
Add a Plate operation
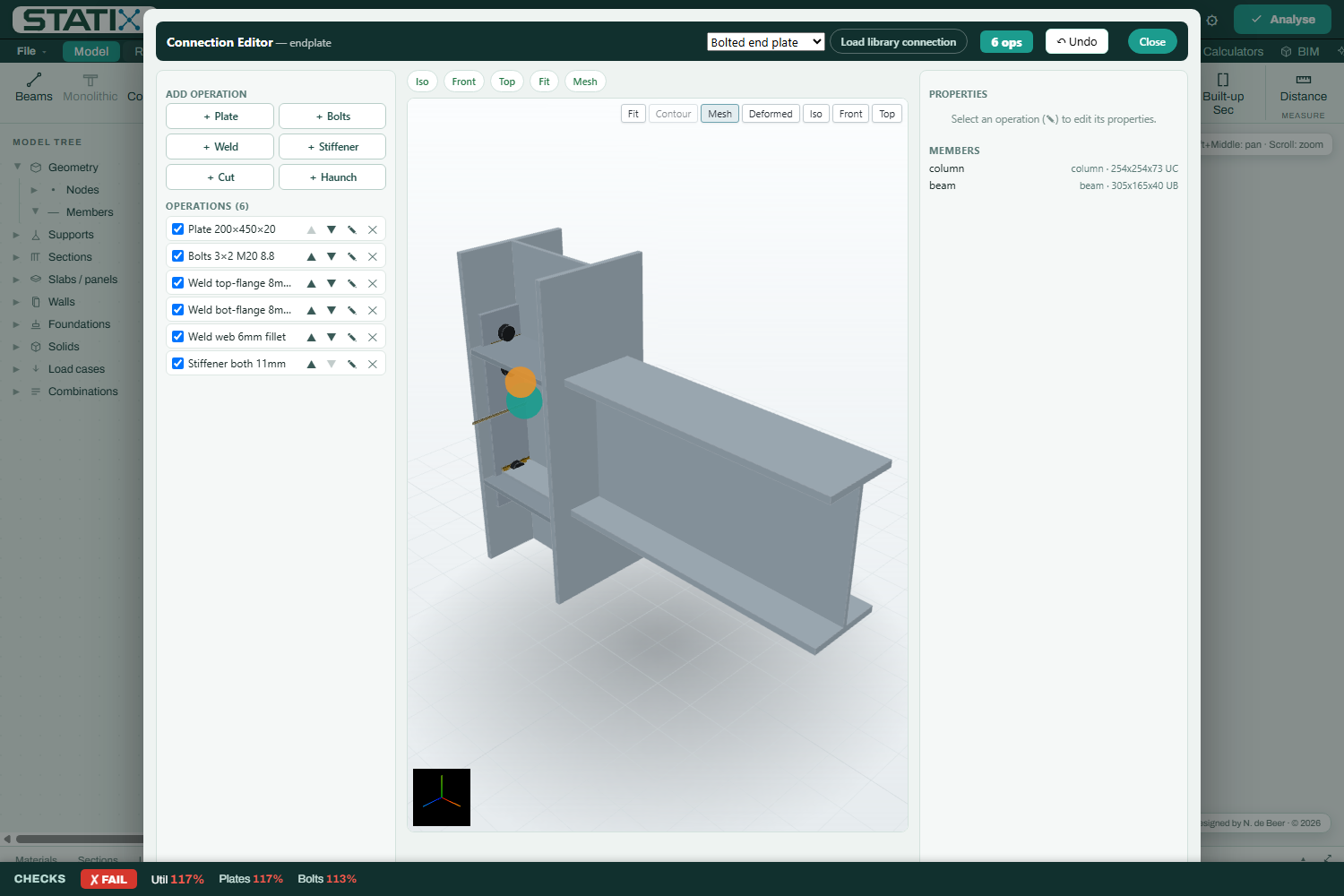(220, 116)
